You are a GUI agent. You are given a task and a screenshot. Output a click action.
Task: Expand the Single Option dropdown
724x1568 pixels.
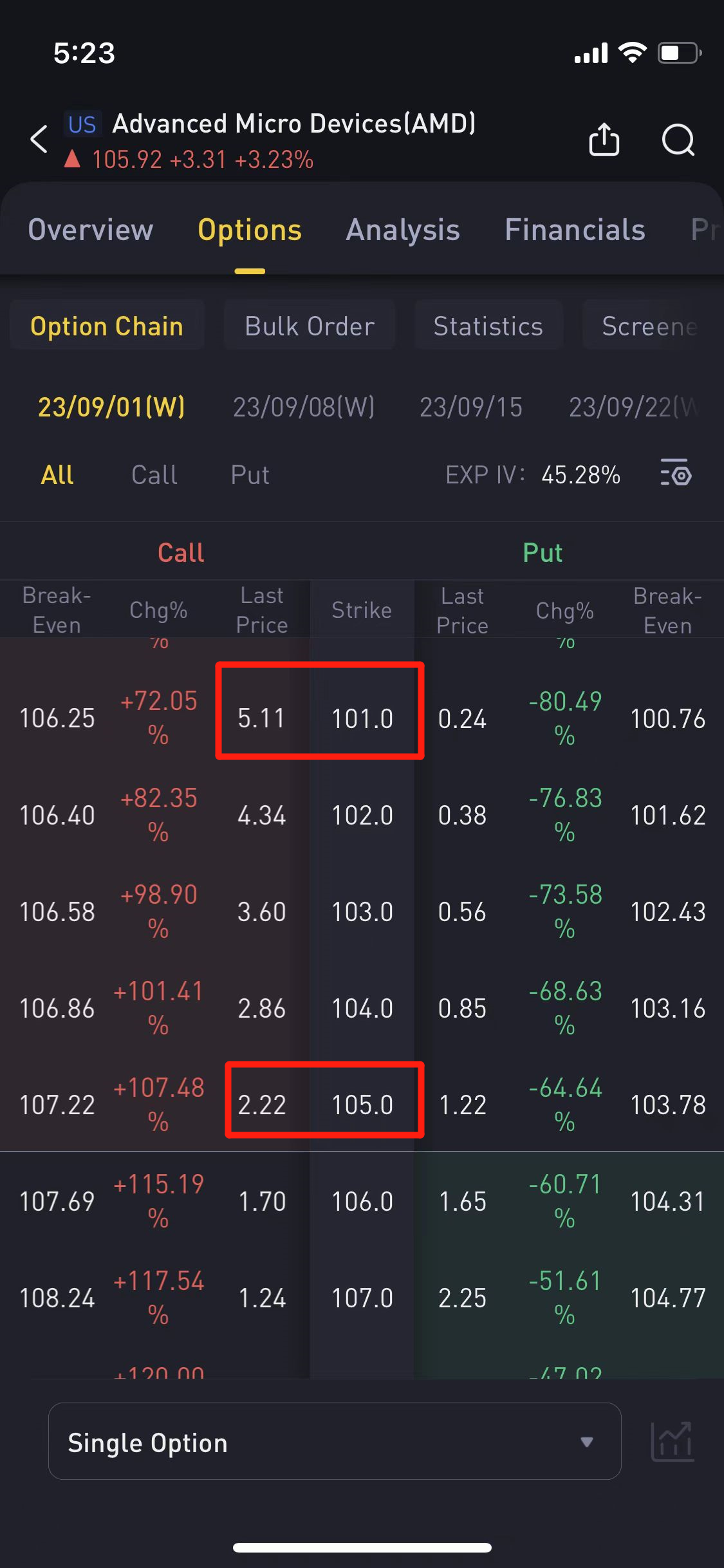click(x=335, y=1442)
